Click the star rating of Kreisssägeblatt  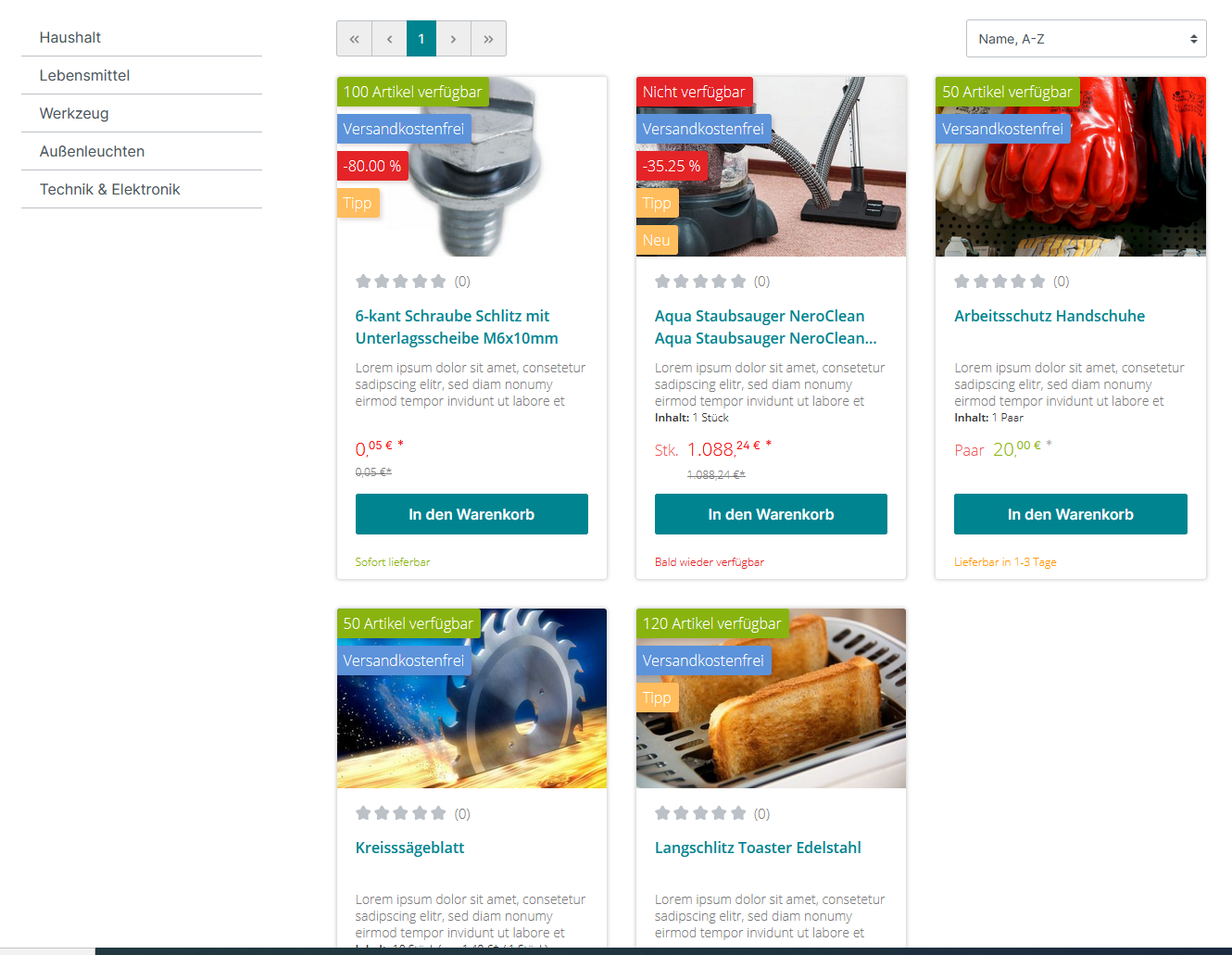[x=400, y=813]
